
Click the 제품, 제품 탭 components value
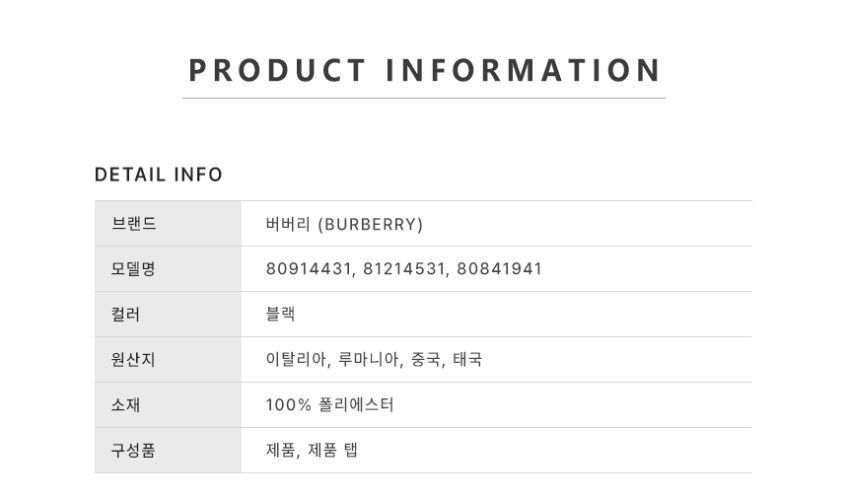312,450
